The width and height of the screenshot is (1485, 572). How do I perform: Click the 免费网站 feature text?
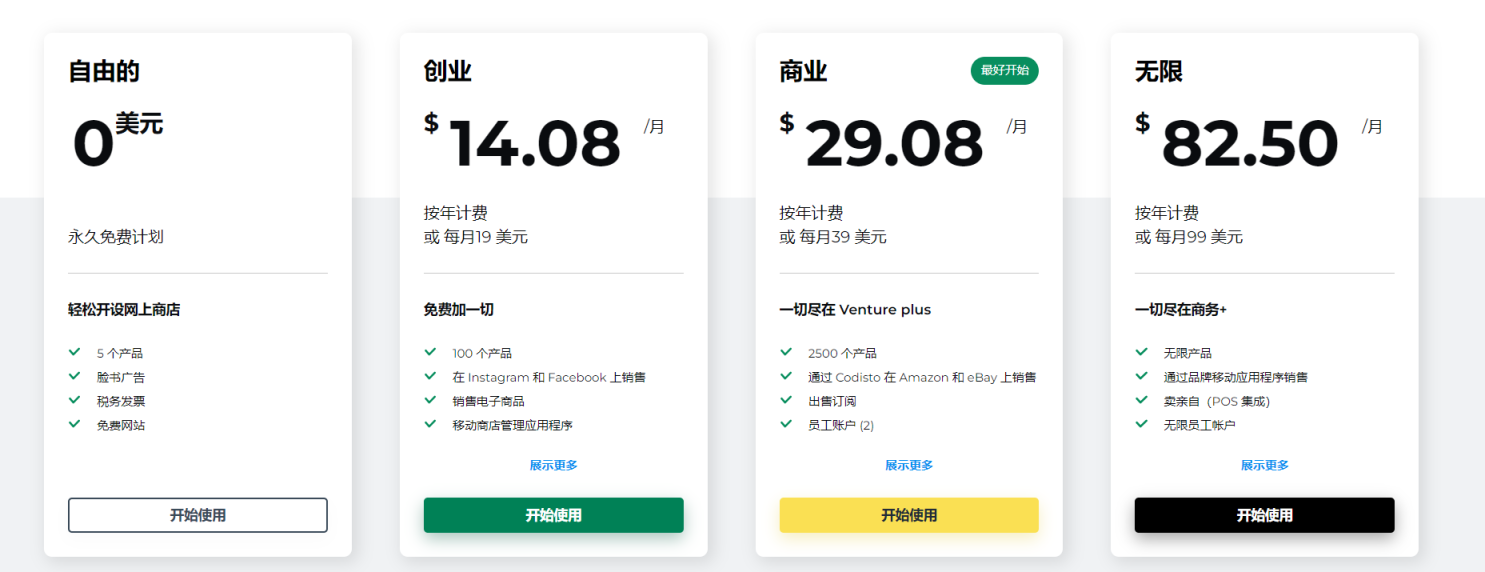[120, 425]
